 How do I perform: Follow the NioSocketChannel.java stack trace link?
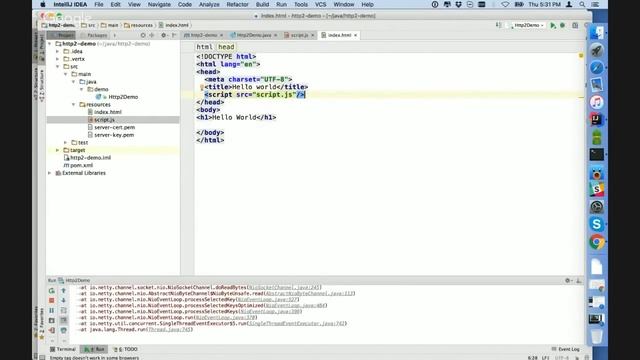[x=284, y=287]
